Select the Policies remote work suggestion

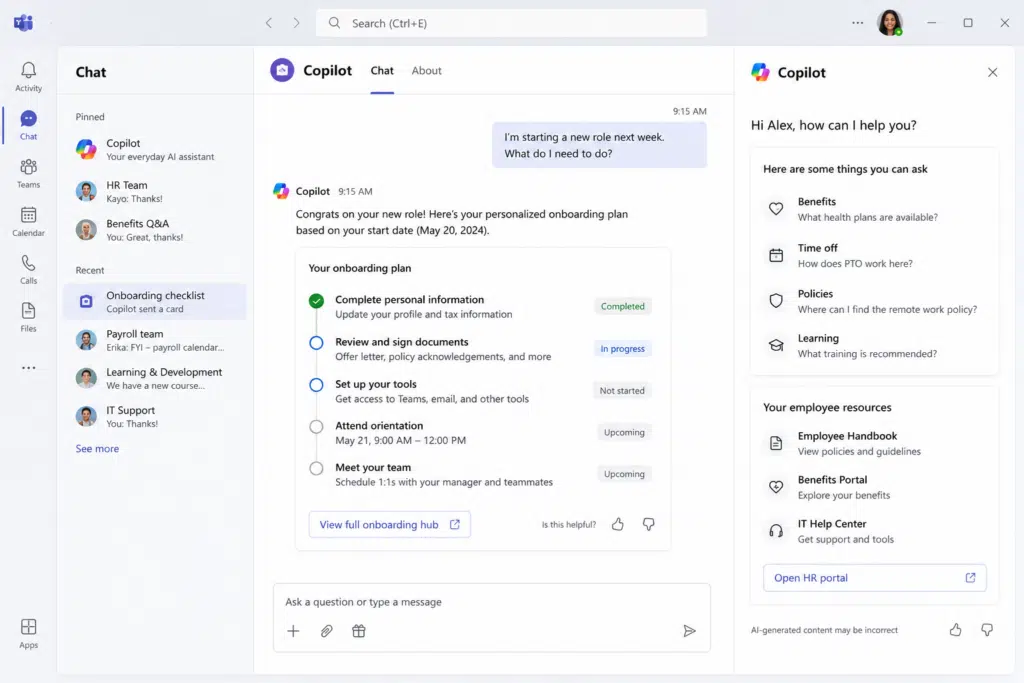874,301
